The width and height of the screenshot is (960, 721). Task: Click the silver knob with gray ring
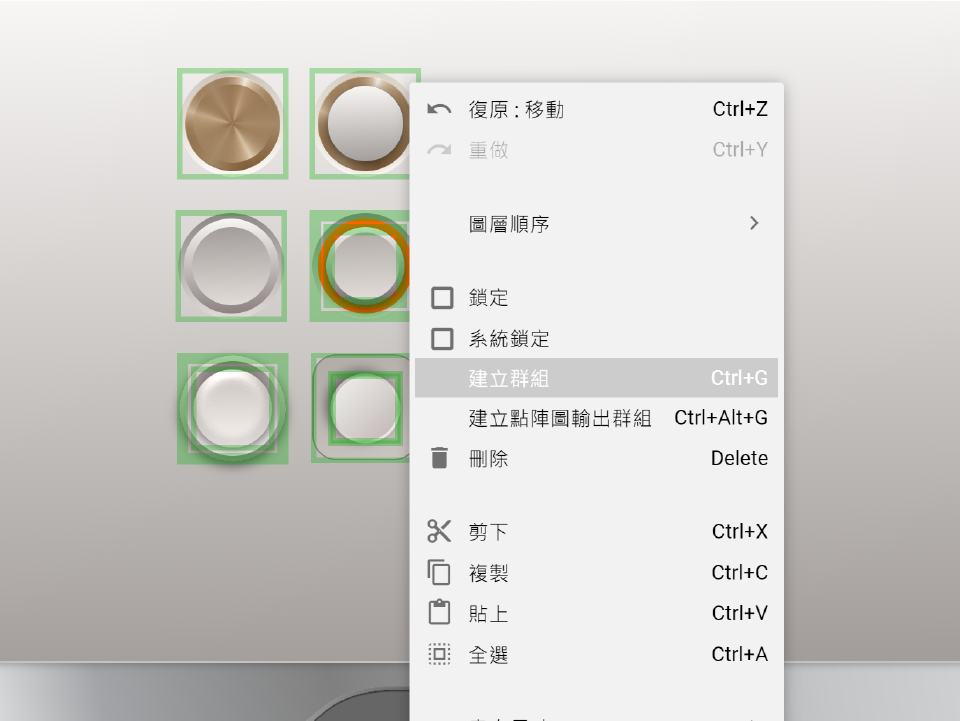pos(231,266)
